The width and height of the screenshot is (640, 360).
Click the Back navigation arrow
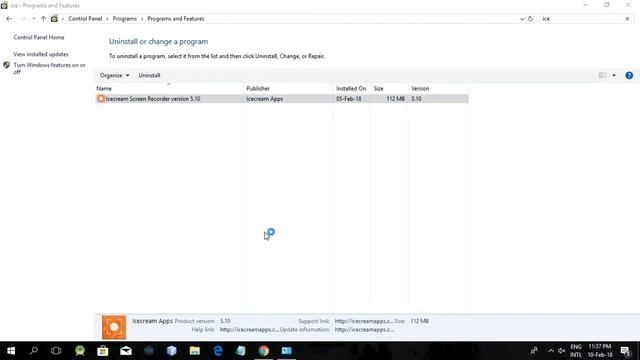tap(9, 19)
